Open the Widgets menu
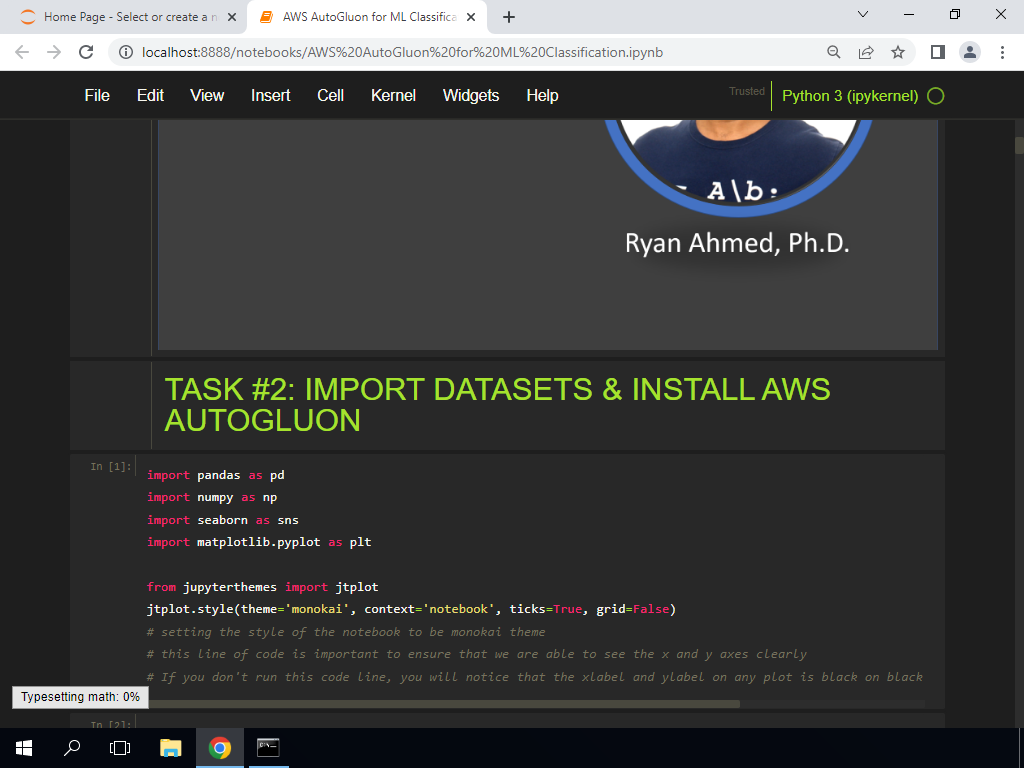Screen dimensions: 1024x768 point(471,95)
